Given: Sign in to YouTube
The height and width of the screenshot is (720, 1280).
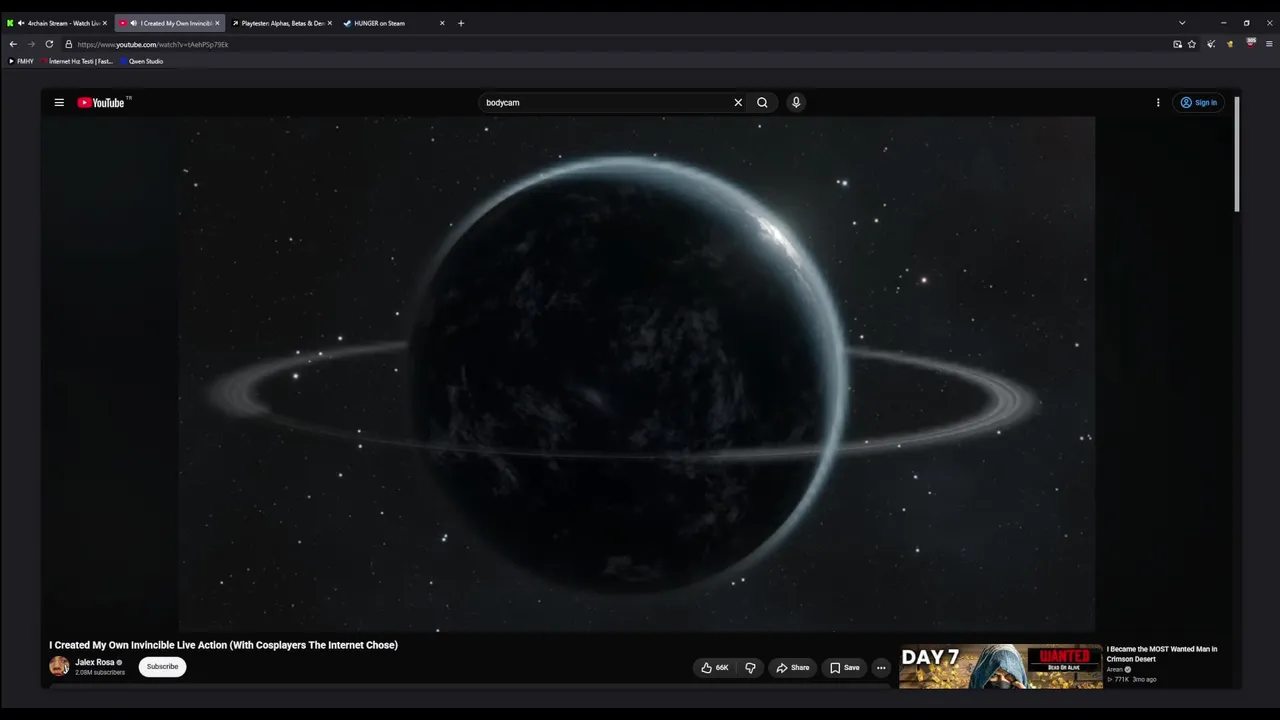Looking at the screenshot, I should pyautogui.click(x=1198, y=102).
